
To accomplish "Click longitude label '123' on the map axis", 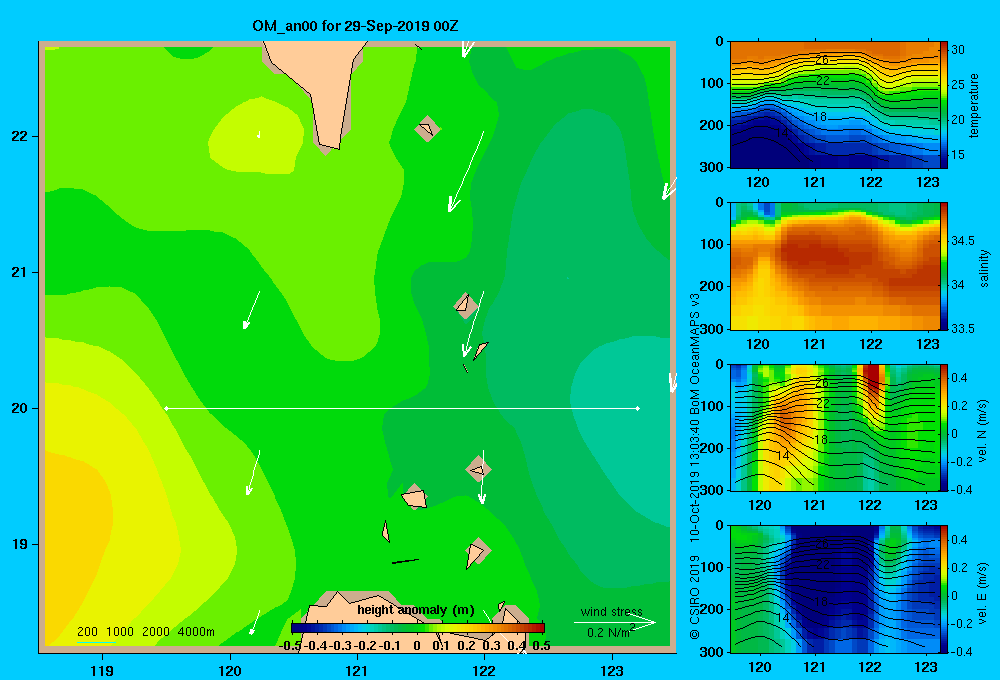I will pos(612,670).
